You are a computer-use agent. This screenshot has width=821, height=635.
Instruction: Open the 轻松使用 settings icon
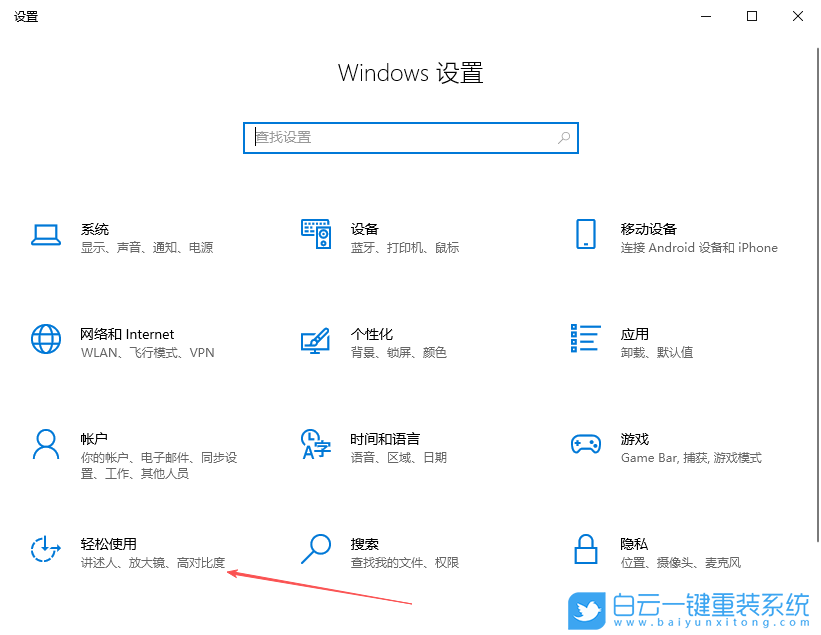[x=46, y=551]
